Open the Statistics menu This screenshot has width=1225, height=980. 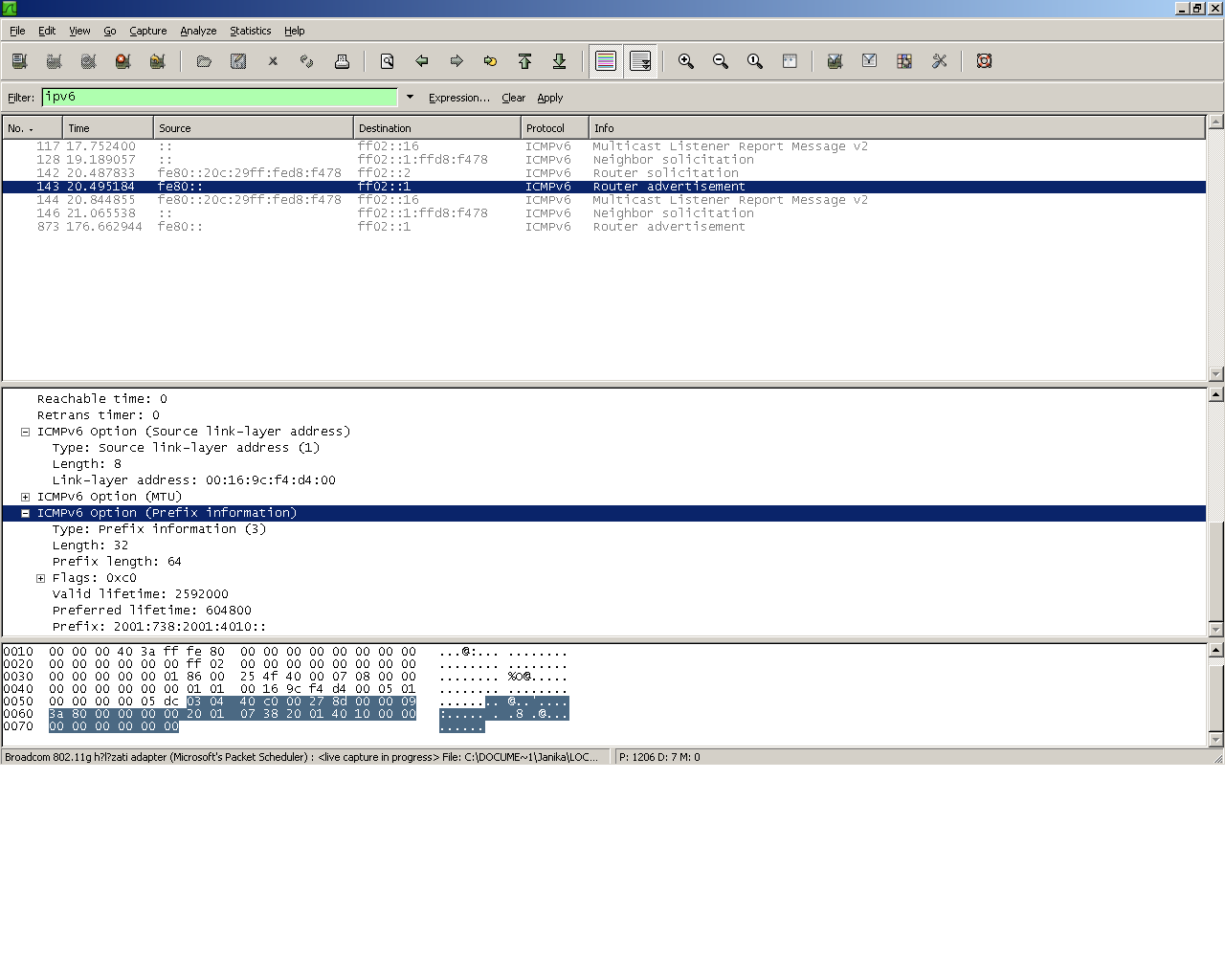(x=250, y=31)
